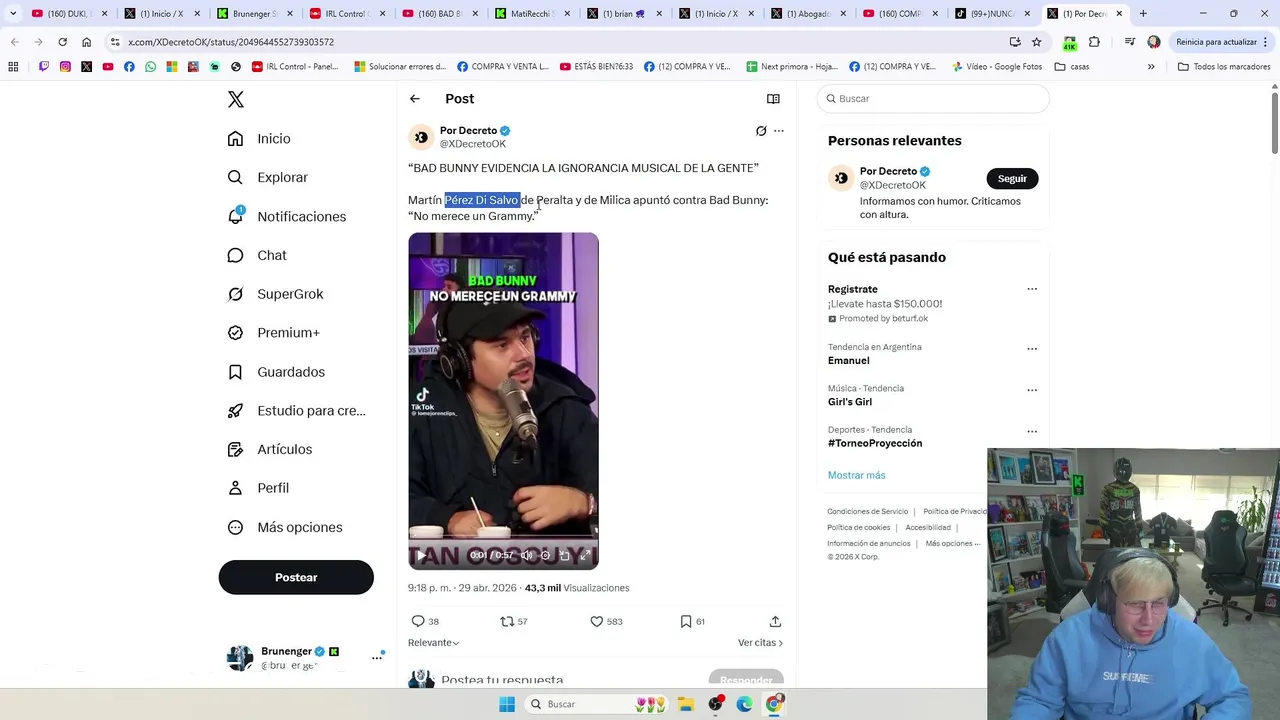Screen dimensions: 1280x720
Task: Play the Bad Bunny video
Action: (x=421, y=555)
